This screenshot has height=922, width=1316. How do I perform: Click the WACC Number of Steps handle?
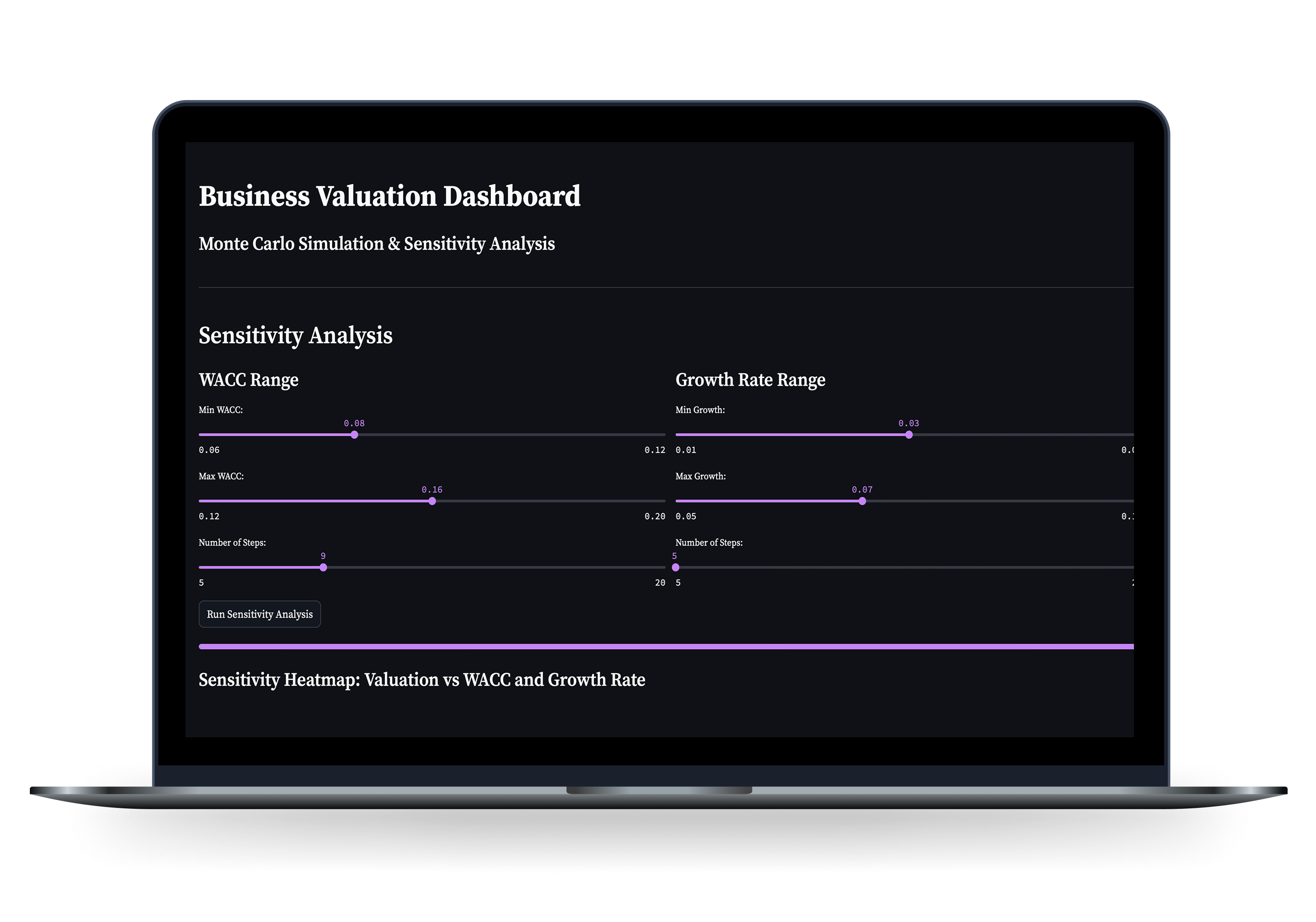click(323, 568)
